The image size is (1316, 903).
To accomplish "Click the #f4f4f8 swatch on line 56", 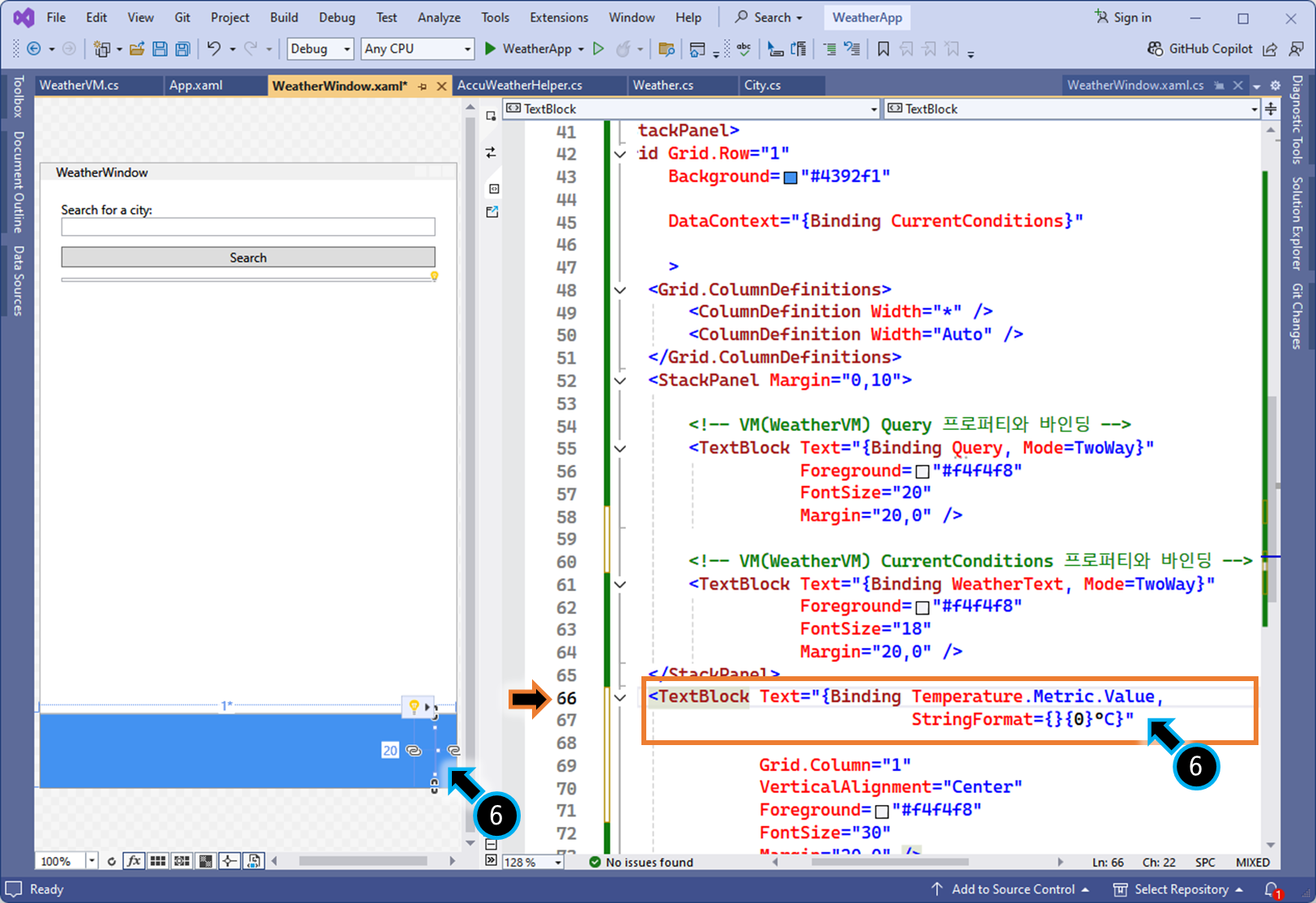I will tap(922, 471).
